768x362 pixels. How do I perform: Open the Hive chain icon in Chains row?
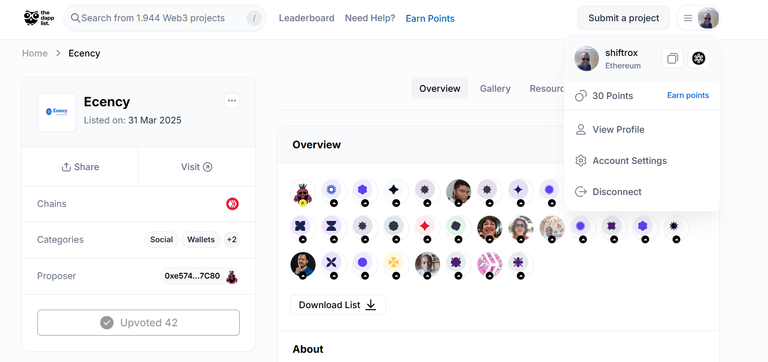[x=232, y=204]
